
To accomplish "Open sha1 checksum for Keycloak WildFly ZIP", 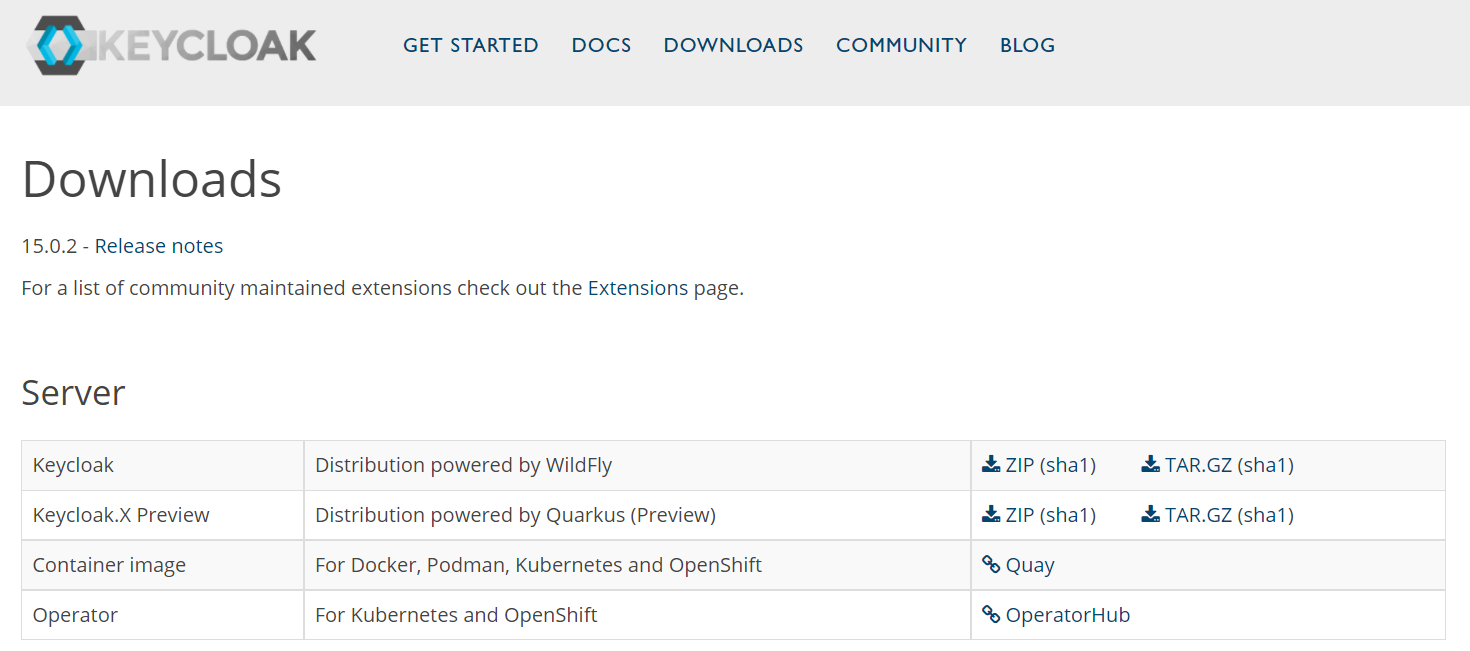I will tap(1068, 465).
